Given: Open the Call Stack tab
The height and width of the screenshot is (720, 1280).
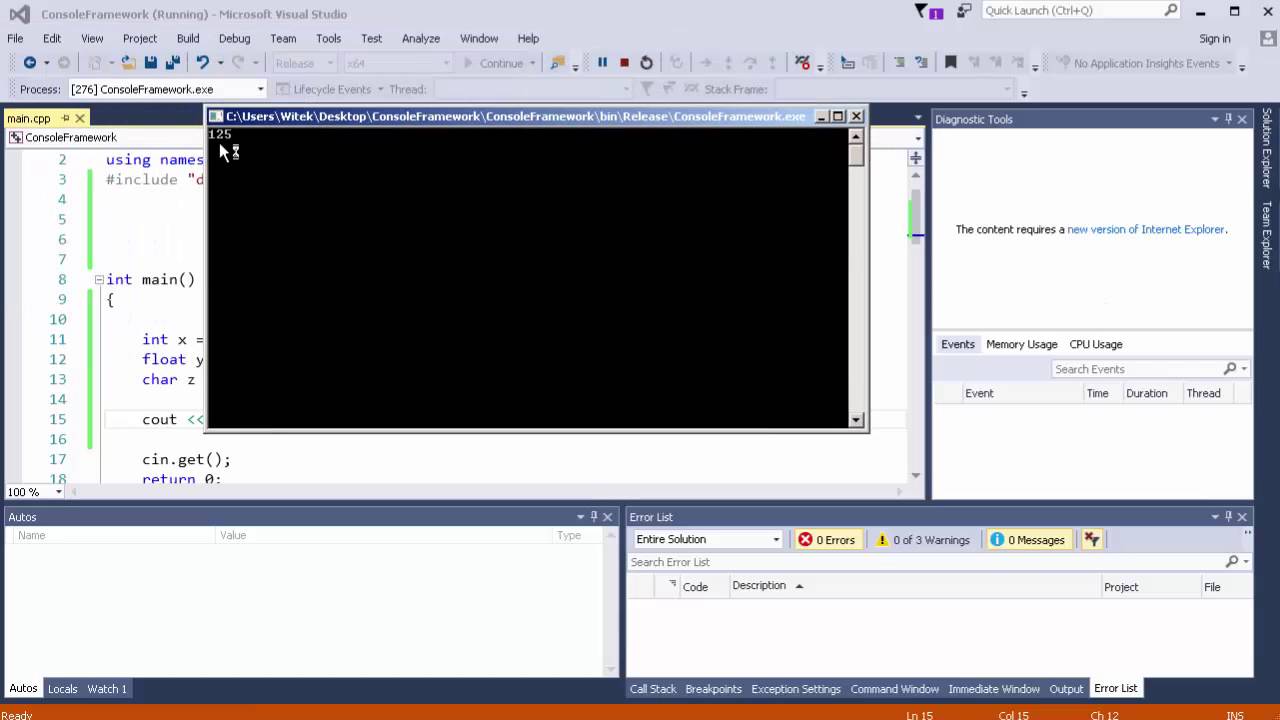Looking at the screenshot, I should click(653, 689).
